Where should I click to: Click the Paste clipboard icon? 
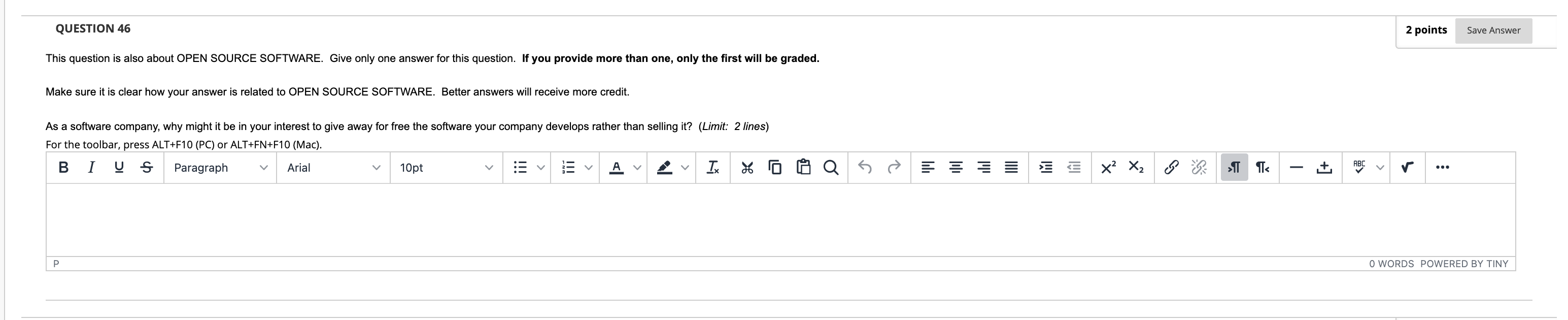pyautogui.click(x=802, y=167)
